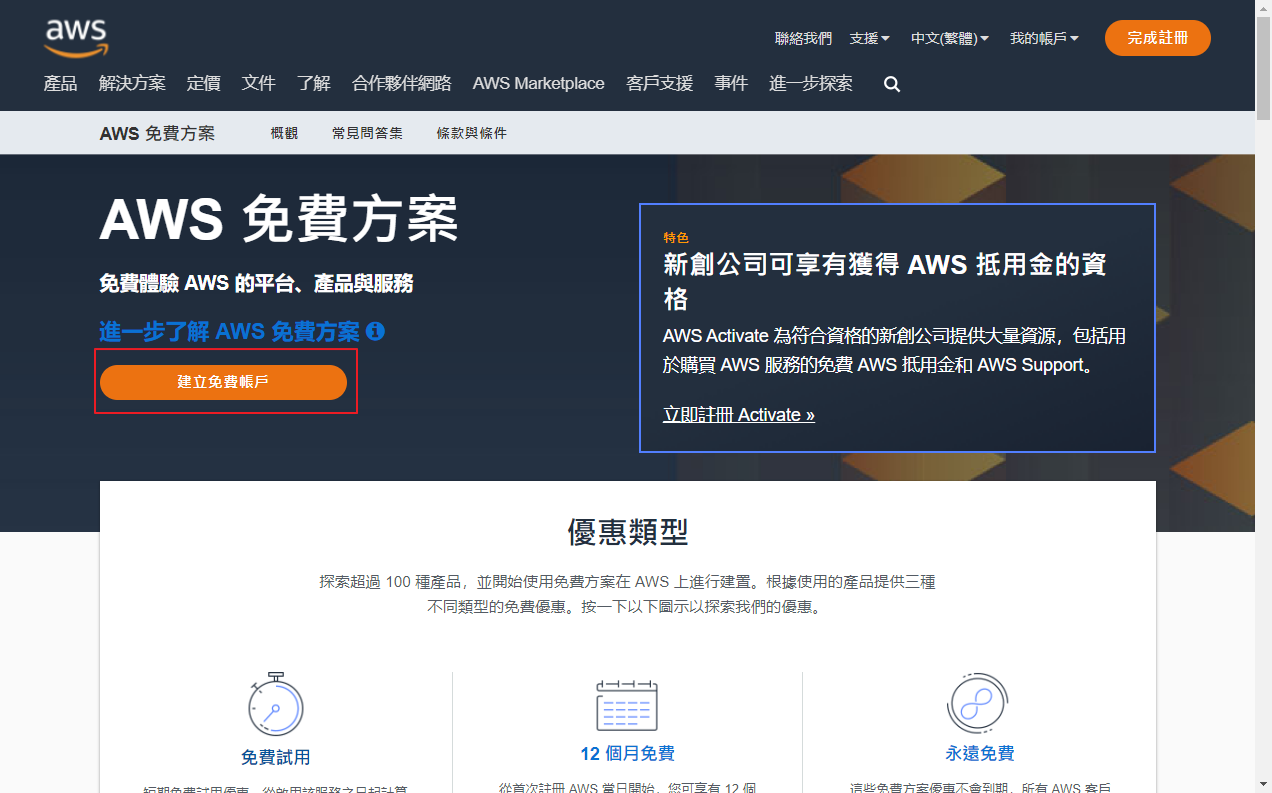Image resolution: width=1272 pixels, height=793 pixels.
Task: Click the 立即註冊 Activate link
Action: (739, 414)
